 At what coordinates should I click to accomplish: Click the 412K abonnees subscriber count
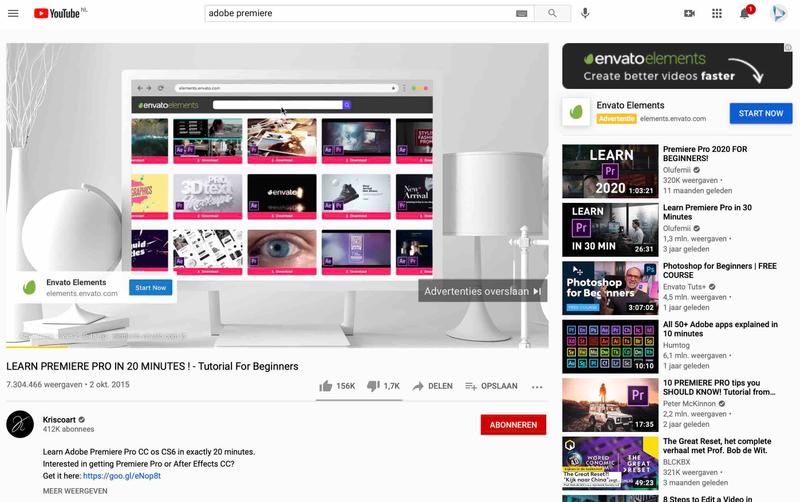pyautogui.click(x=68, y=430)
